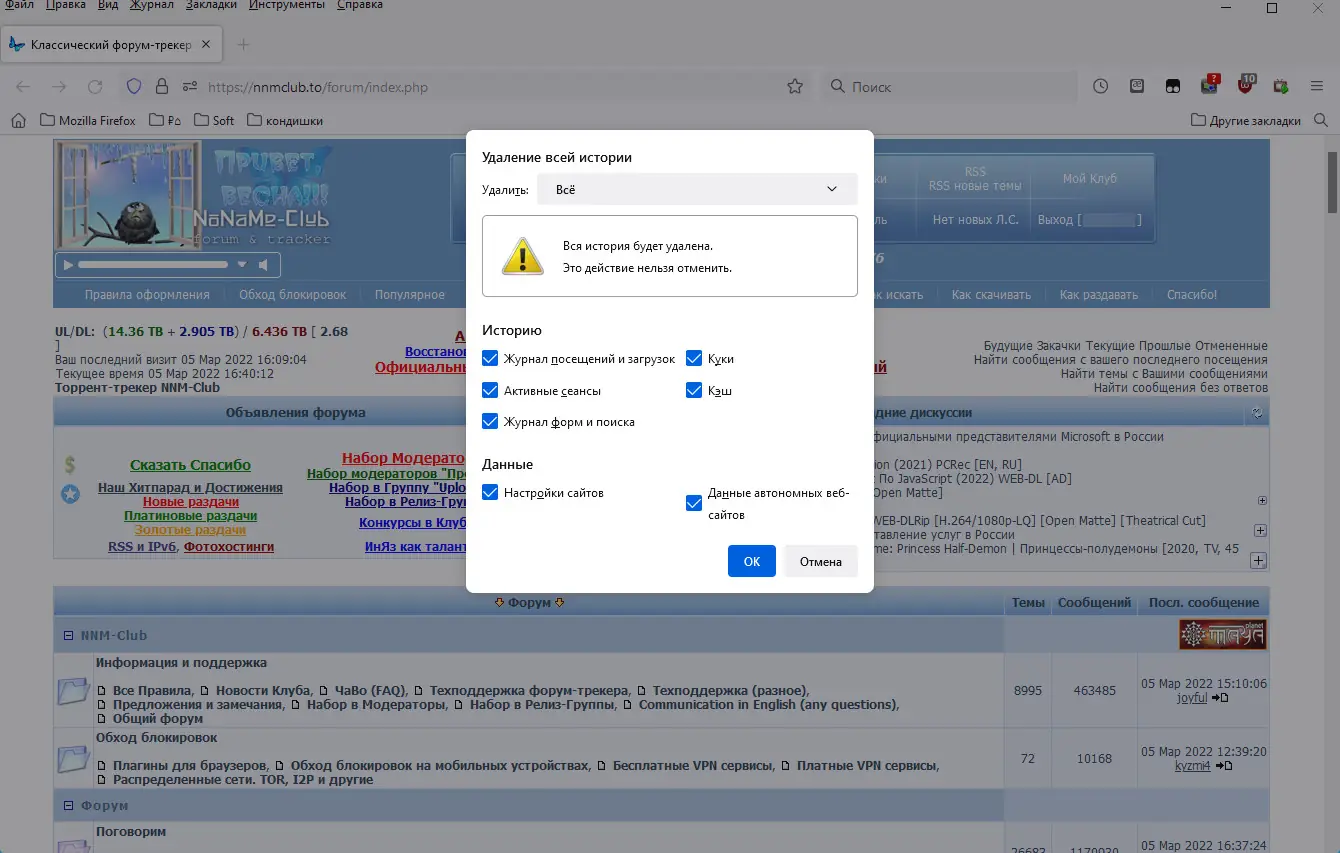Click the browser Forward arrow
This screenshot has width=1340, height=853.
(59, 87)
